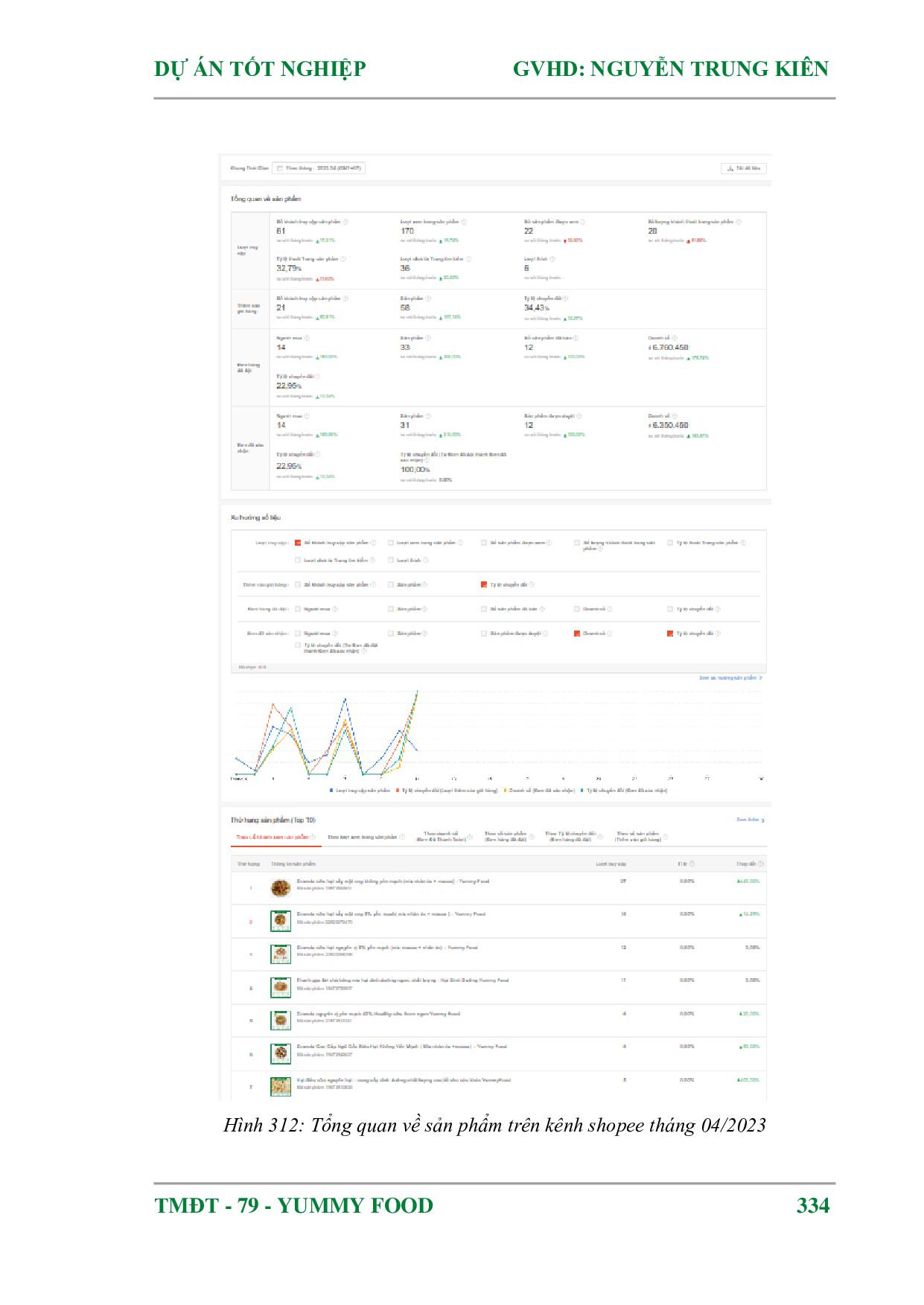This screenshot has width=924, height=1305.
Task: Toggle orange Tỷ lệ chuyển đổi cart legend entry
Action: point(447,791)
